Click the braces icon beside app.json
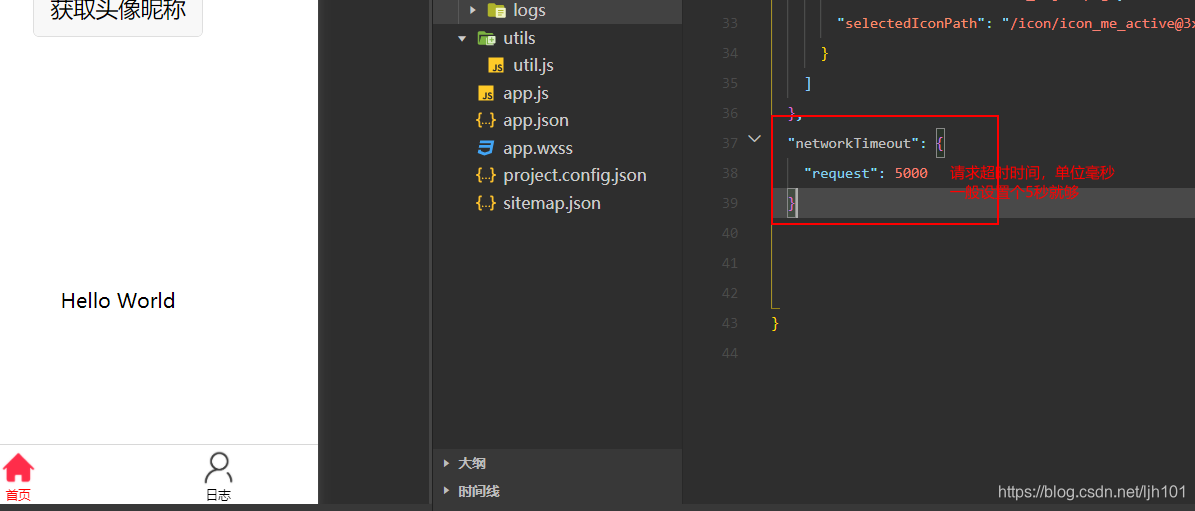 click(485, 120)
